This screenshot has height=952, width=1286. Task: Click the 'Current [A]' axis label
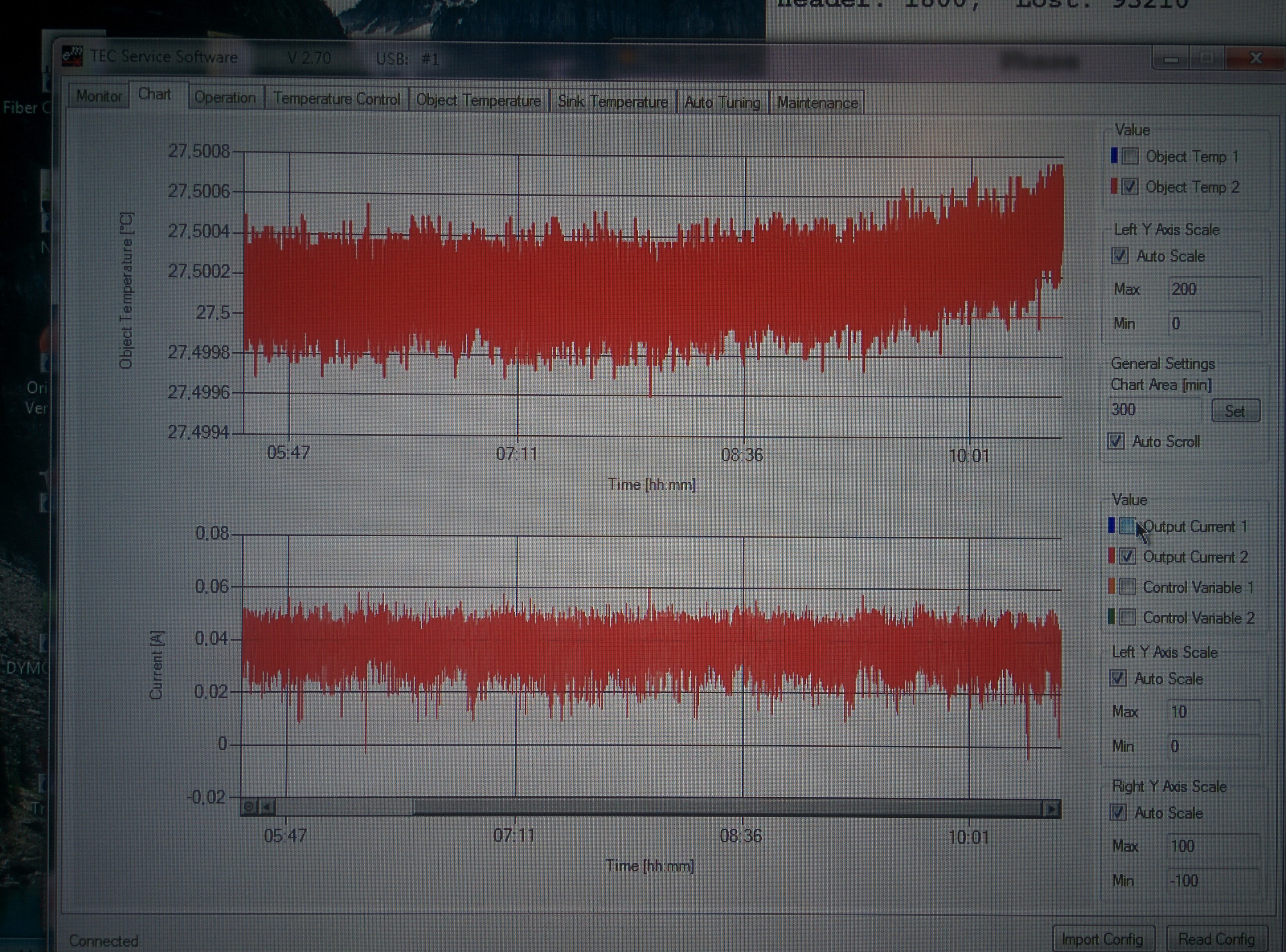coord(156,664)
